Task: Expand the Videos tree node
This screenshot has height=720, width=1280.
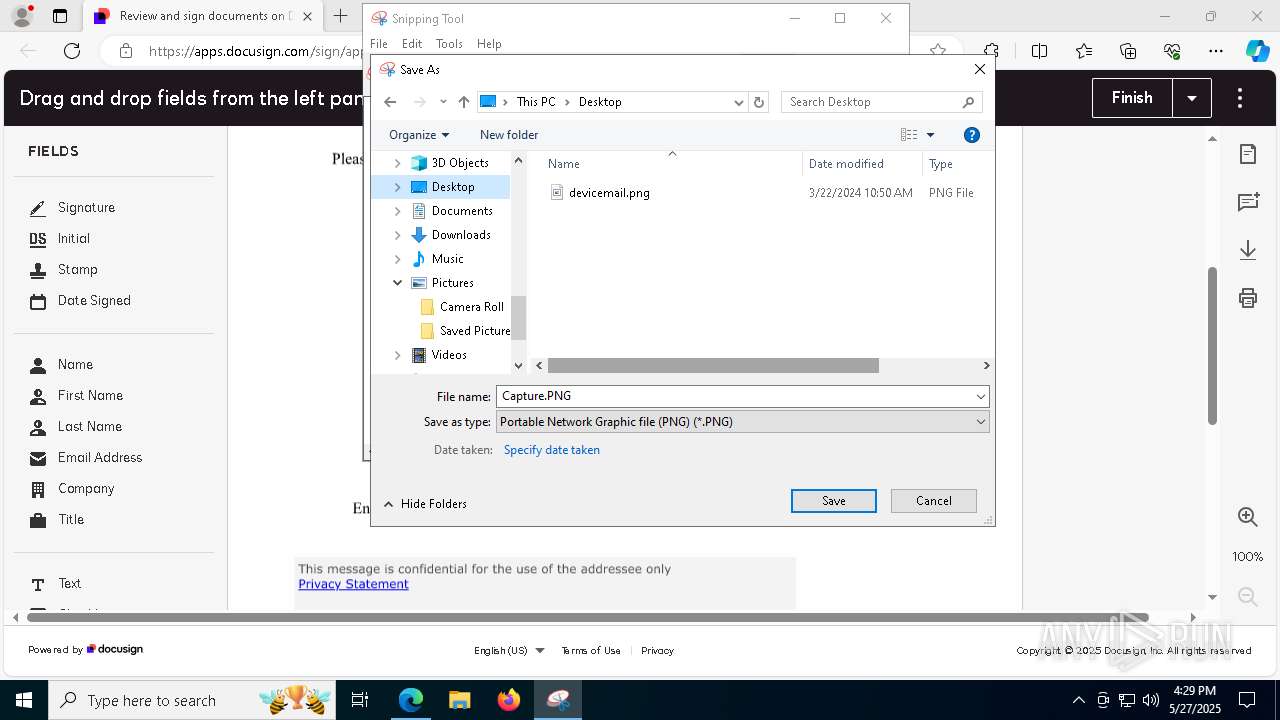Action: tap(398, 355)
